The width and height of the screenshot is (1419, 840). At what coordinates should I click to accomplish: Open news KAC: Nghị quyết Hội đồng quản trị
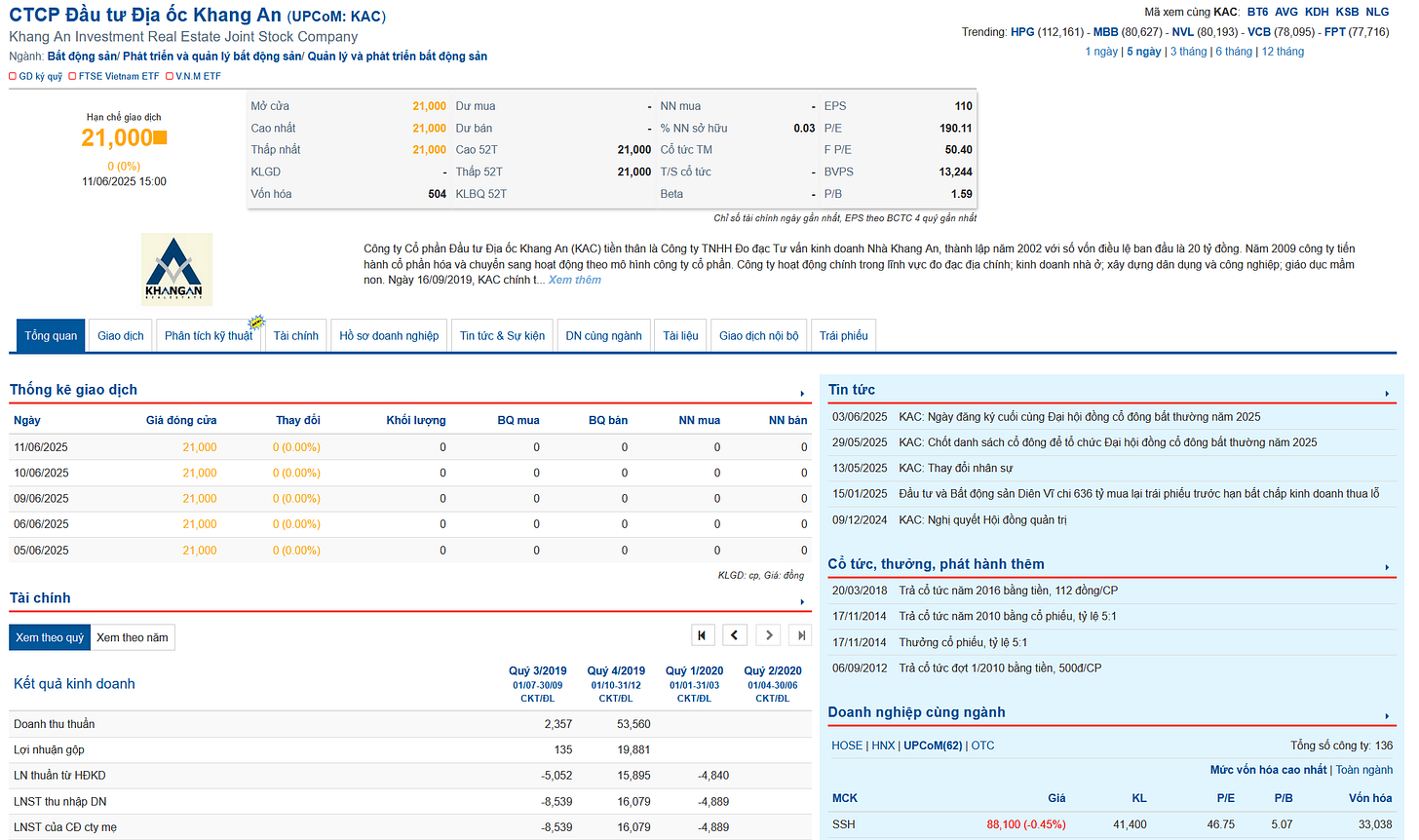982,520
